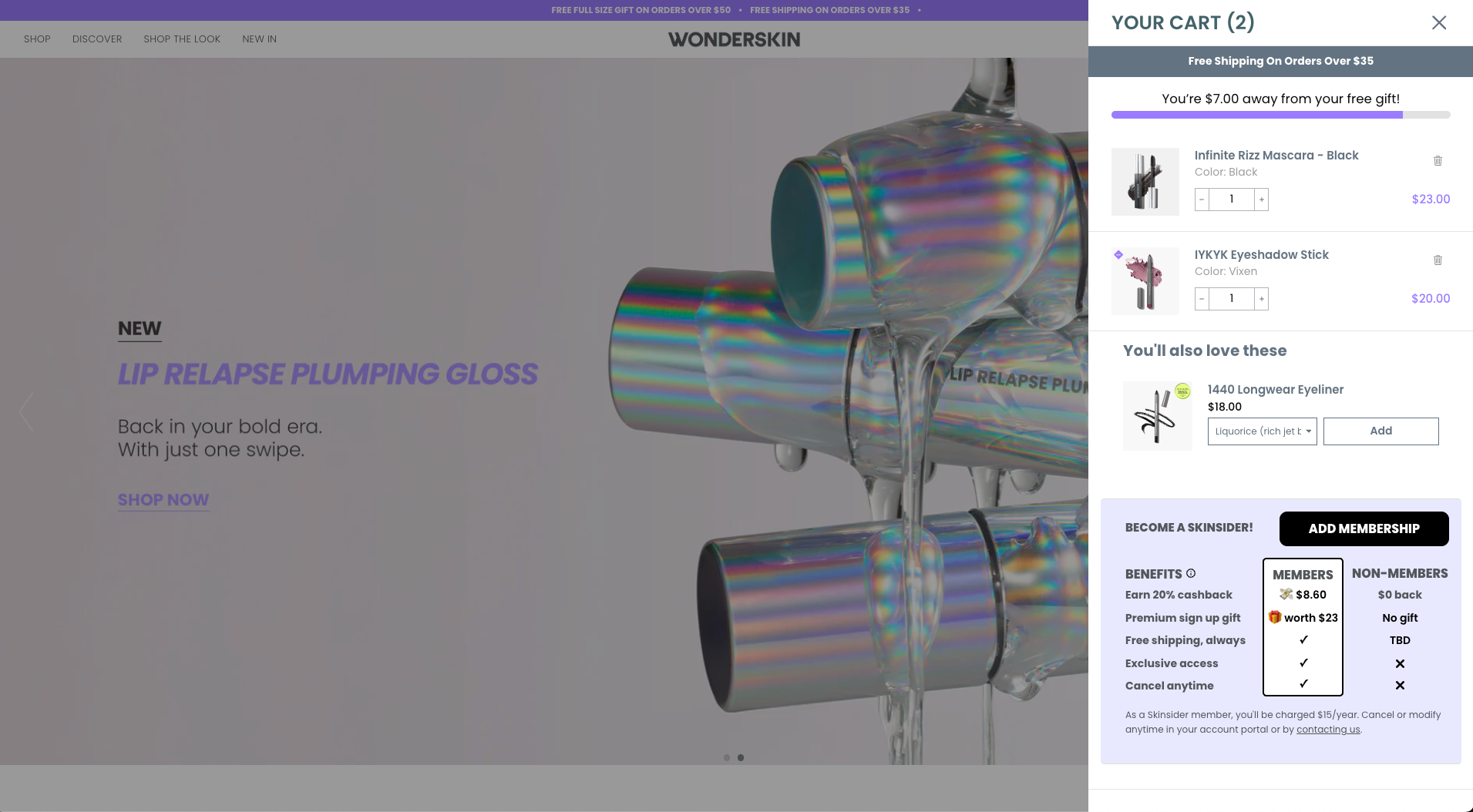Open the Shop menu
This screenshot has height=812, width=1473.
point(37,39)
